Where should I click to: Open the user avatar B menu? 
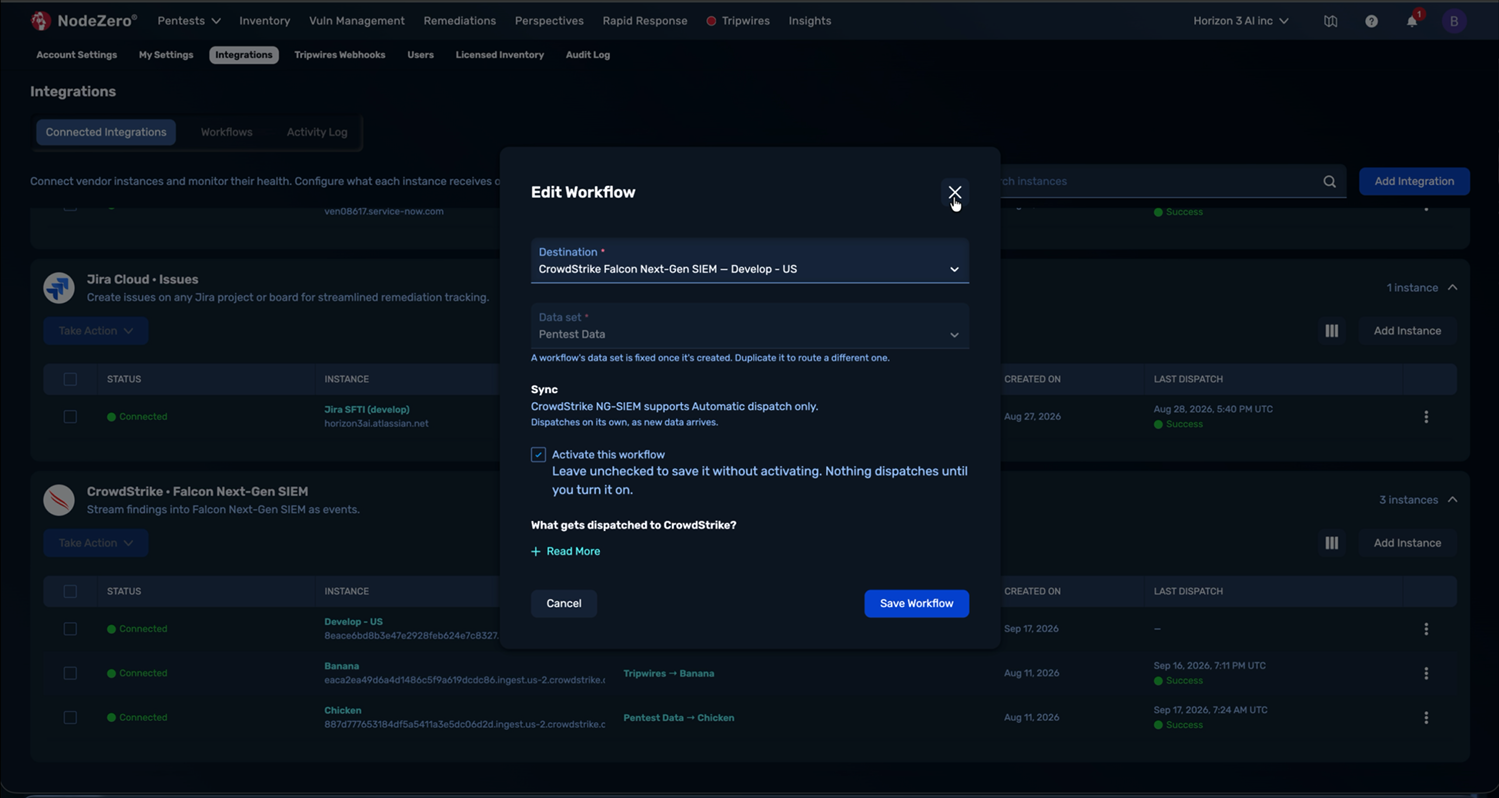(x=1454, y=21)
